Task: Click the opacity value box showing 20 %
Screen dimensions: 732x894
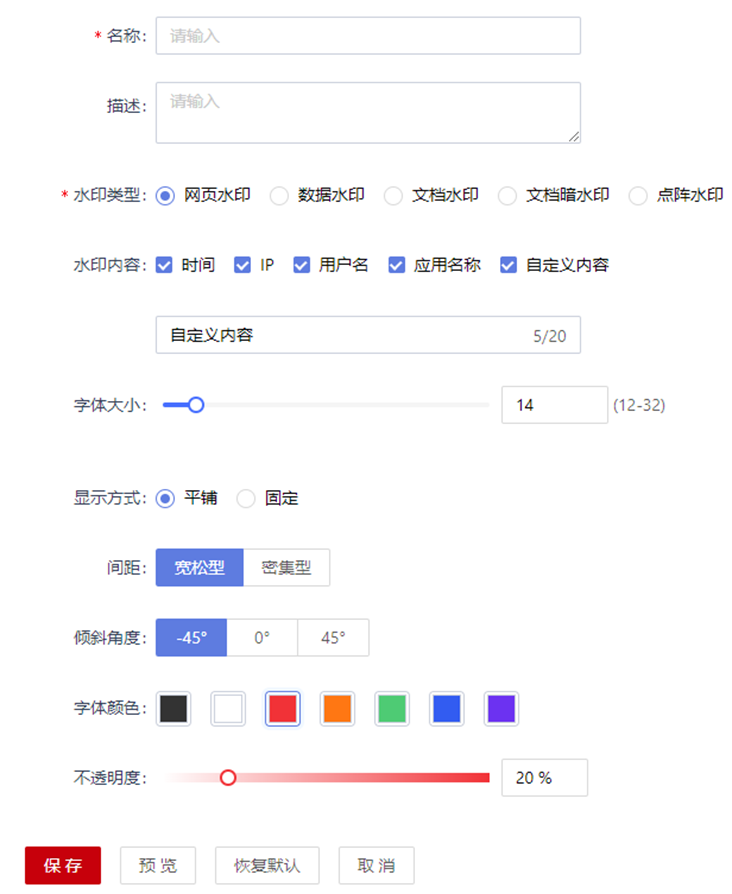Action: click(544, 778)
